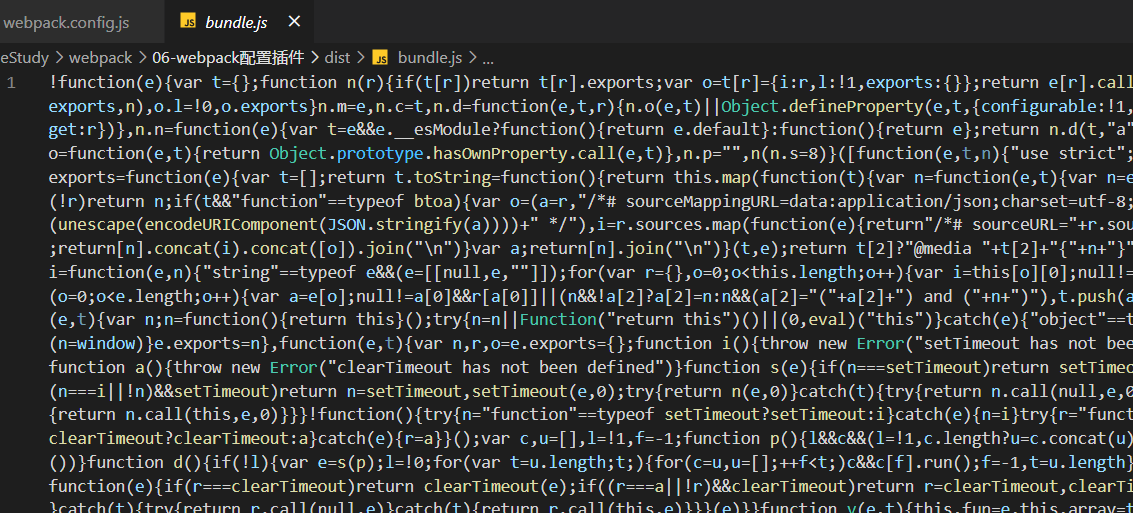
Task: Click the bundle.js breadcrumb item
Action: pos(429,58)
